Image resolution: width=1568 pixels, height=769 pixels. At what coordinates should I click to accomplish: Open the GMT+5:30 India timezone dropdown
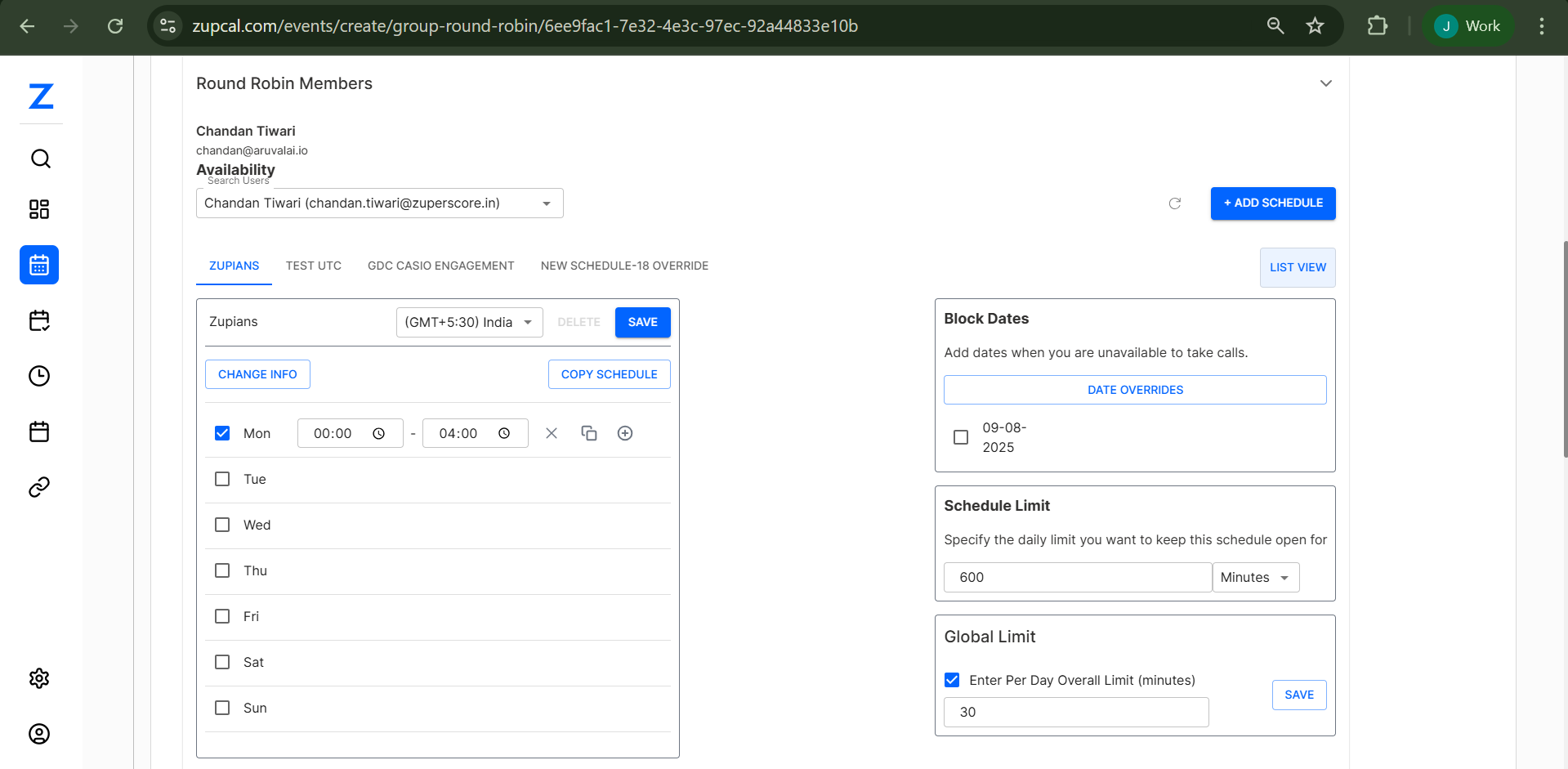point(469,322)
